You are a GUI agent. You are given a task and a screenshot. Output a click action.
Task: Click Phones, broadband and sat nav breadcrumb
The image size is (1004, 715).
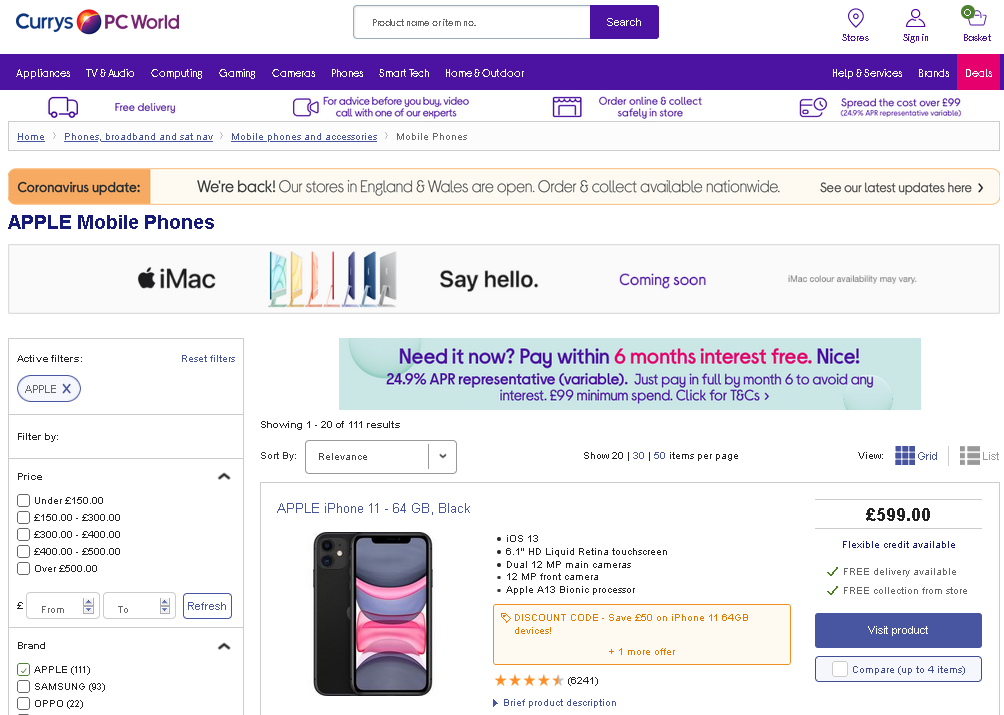click(138, 136)
